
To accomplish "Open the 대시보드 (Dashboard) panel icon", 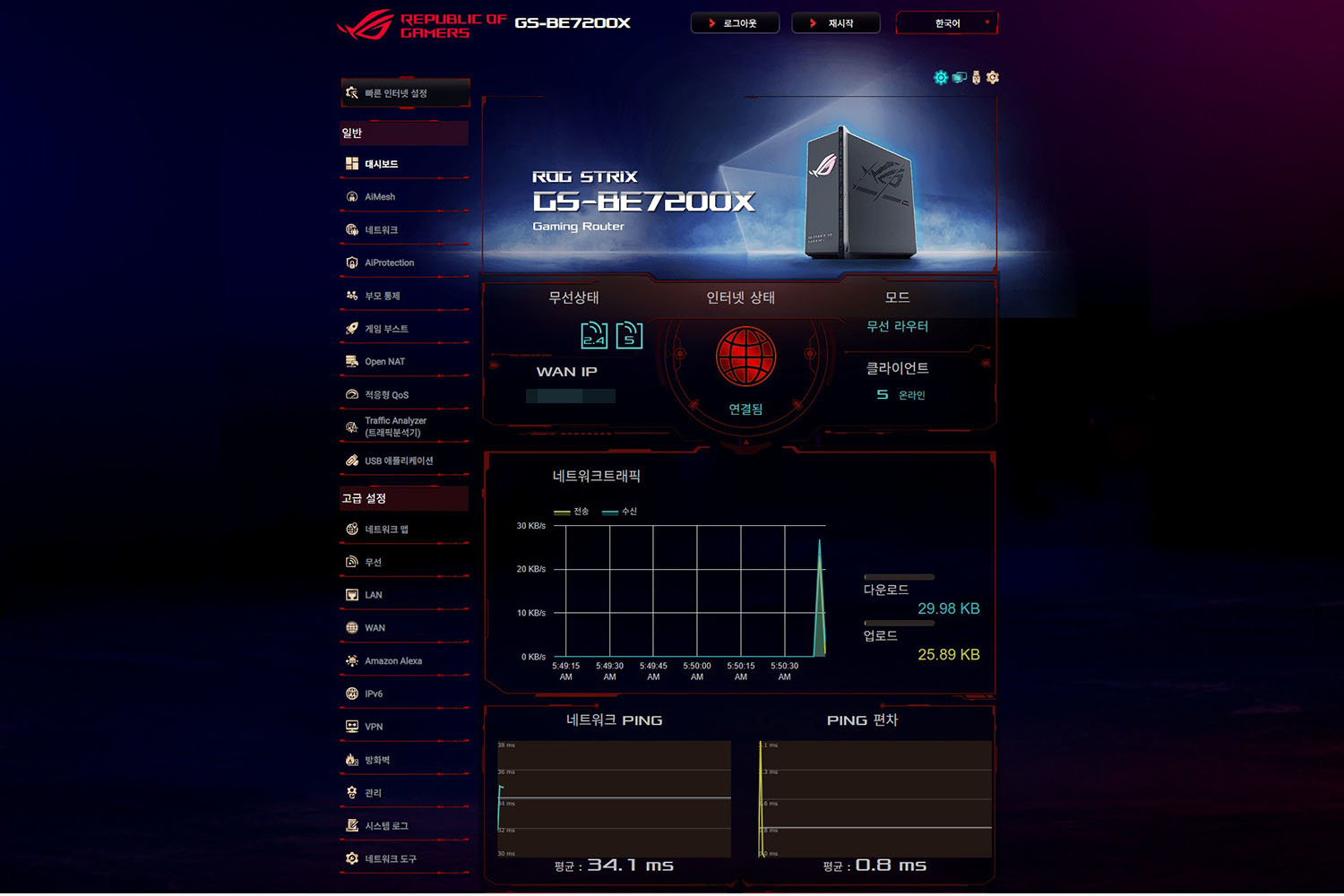I will click(x=352, y=163).
